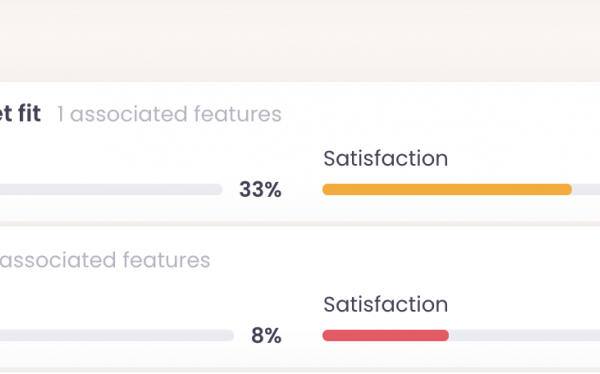Click the Satisfaction label above the red bar
This screenshot has width=600, height=374.
click(x=385, y=304)
